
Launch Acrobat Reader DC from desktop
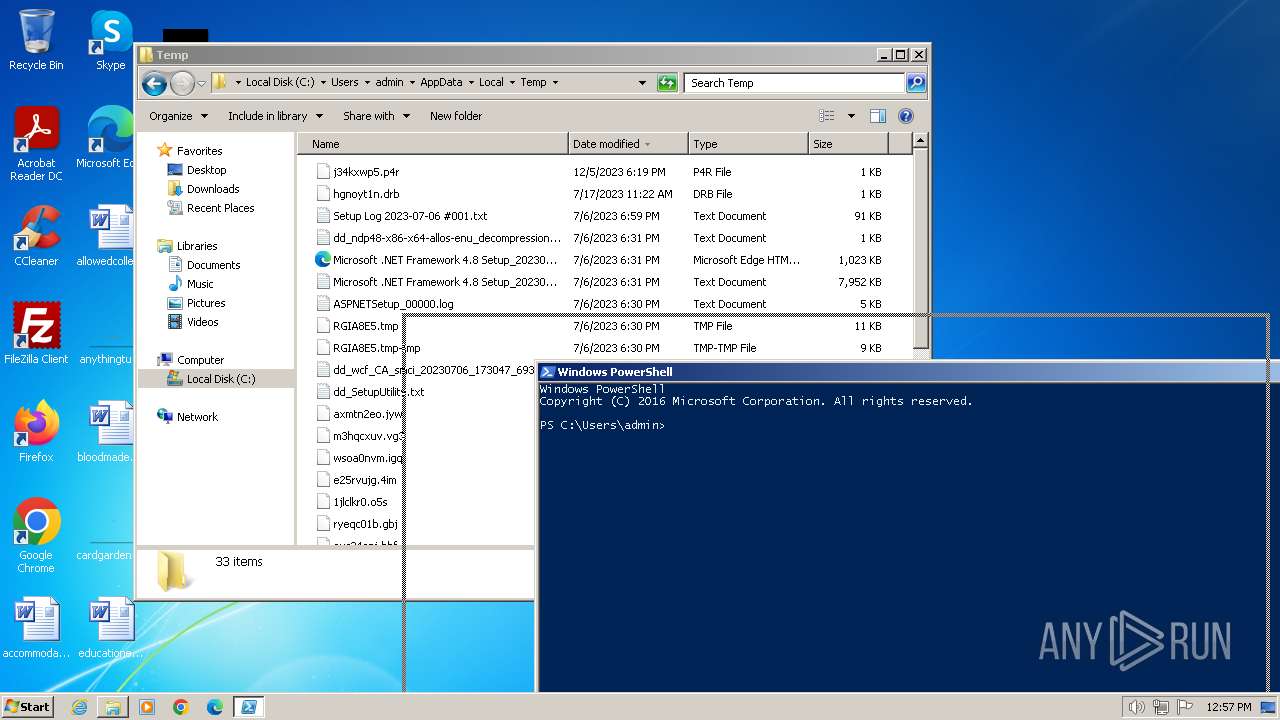click(36, 144)
